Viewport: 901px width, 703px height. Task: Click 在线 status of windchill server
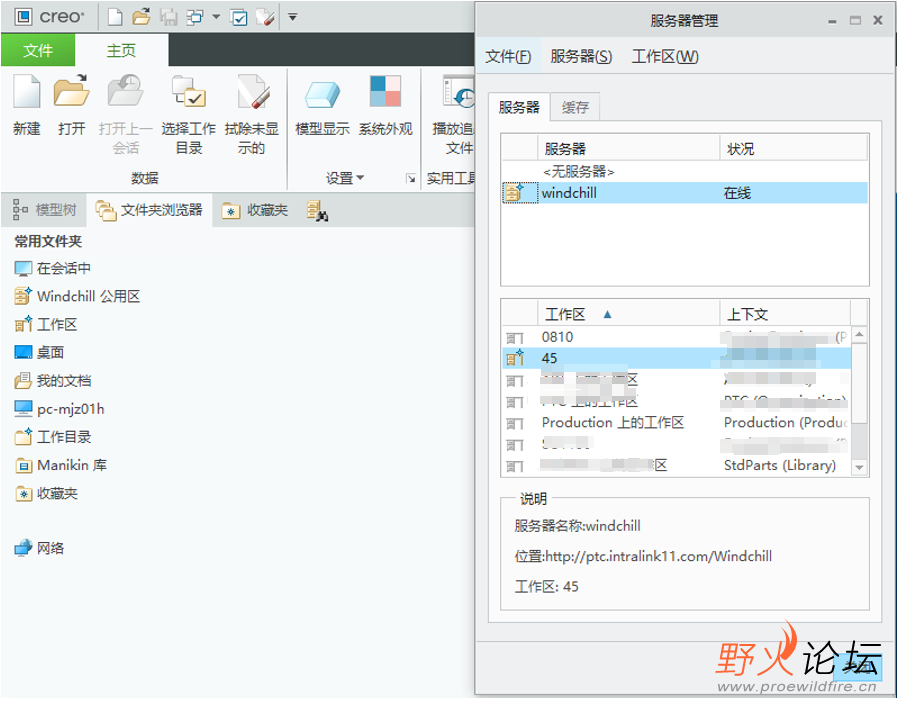point(737,193)
